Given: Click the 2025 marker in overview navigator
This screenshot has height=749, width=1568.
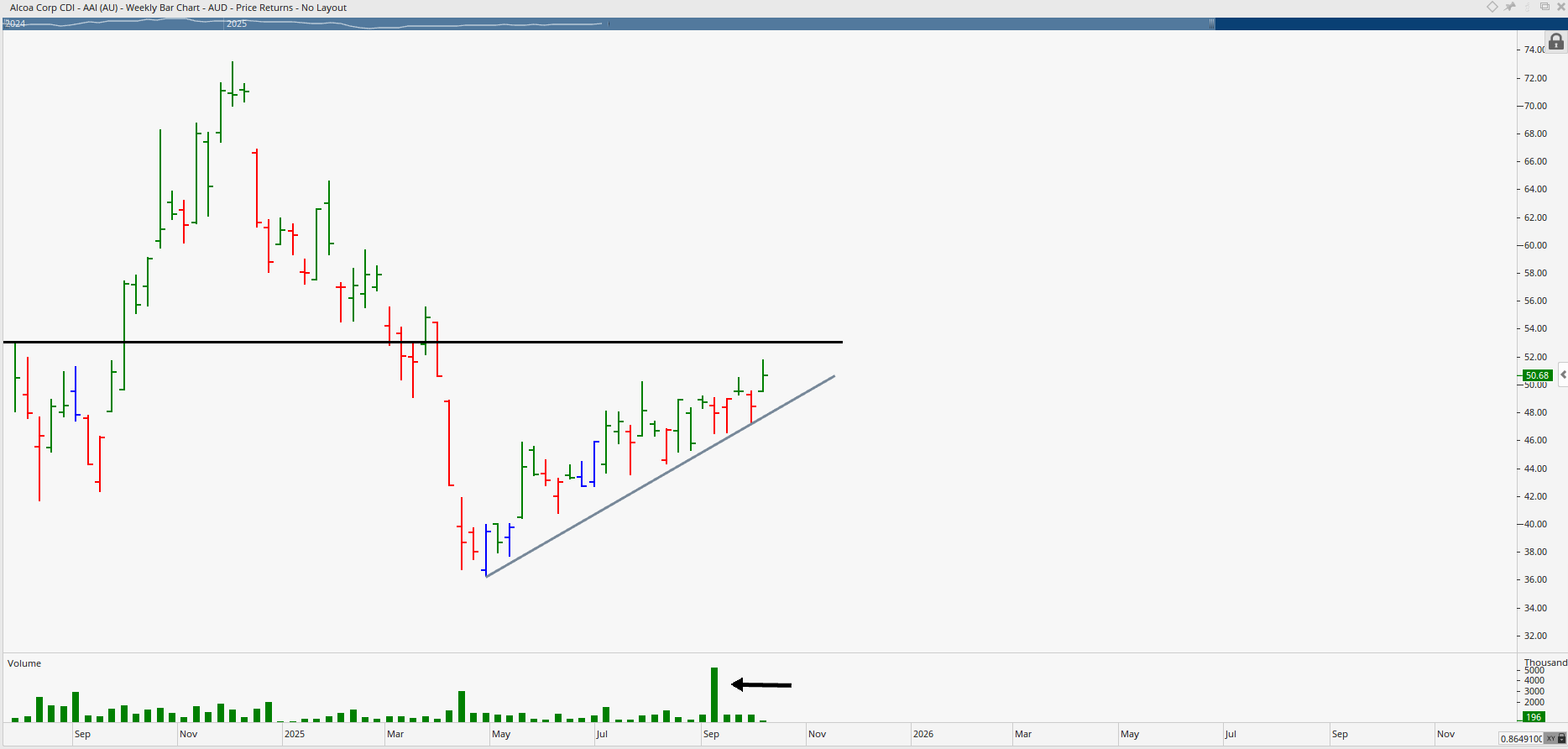Looking at the screenshot, I should pos(237,24).
